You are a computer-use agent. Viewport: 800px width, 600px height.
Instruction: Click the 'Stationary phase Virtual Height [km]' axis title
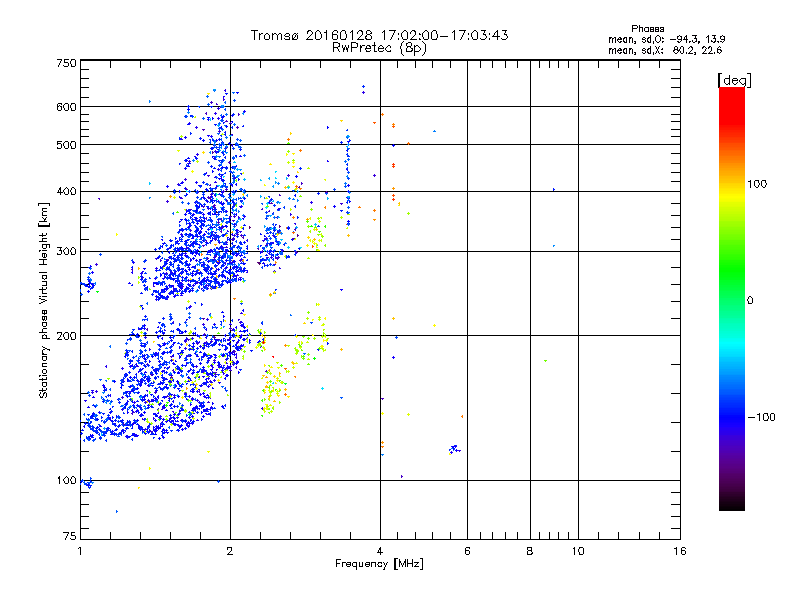pyautogui.click(x=43, y=301)
